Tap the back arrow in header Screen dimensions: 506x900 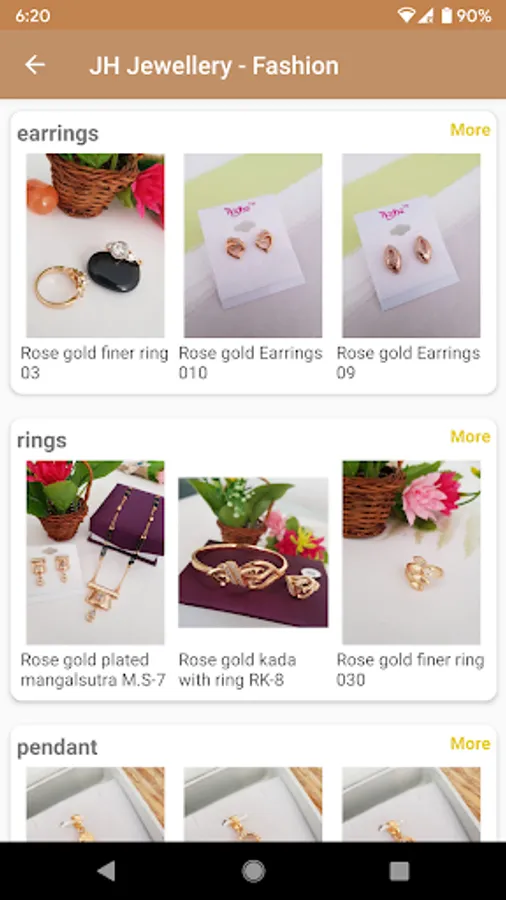coord(34,65)
